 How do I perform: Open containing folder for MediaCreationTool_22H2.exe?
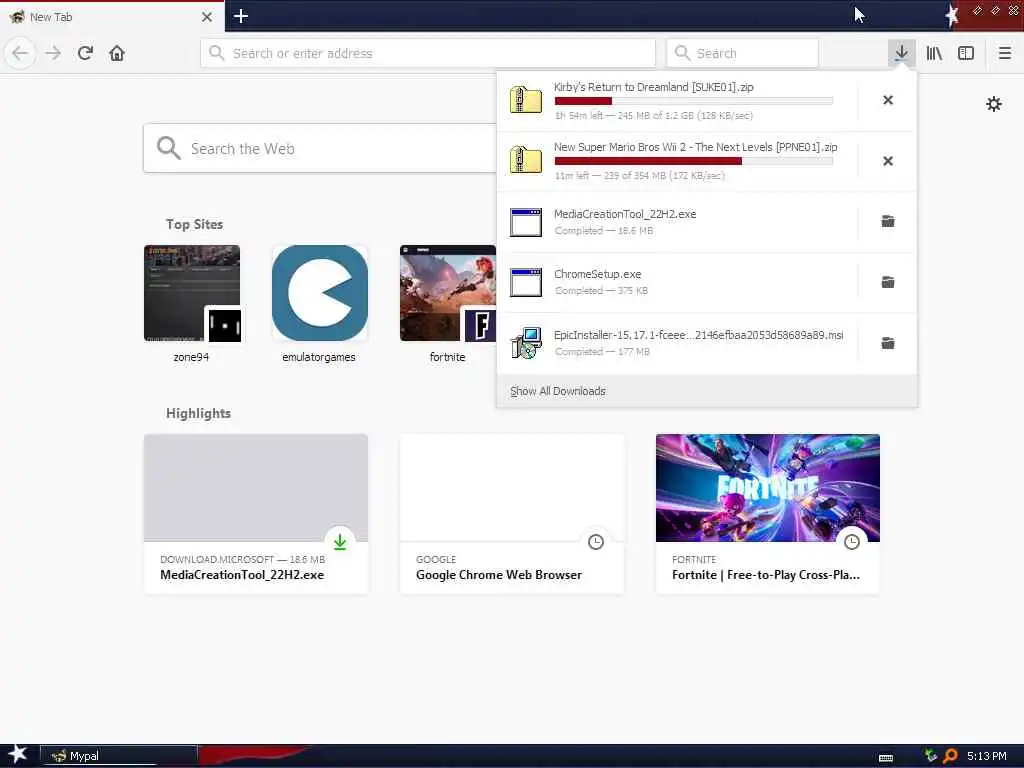tap(888, 221)
